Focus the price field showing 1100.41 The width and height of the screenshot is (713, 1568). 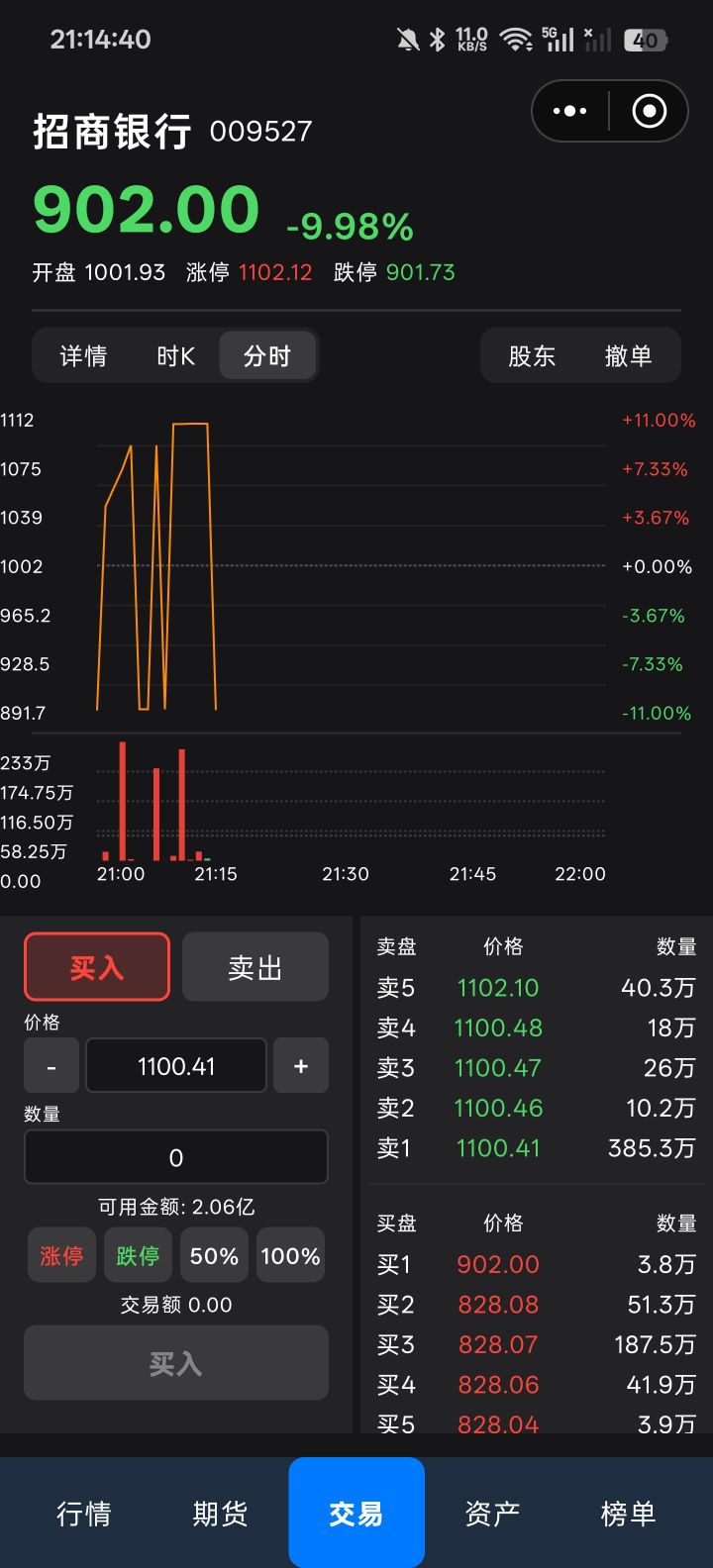176,1066
